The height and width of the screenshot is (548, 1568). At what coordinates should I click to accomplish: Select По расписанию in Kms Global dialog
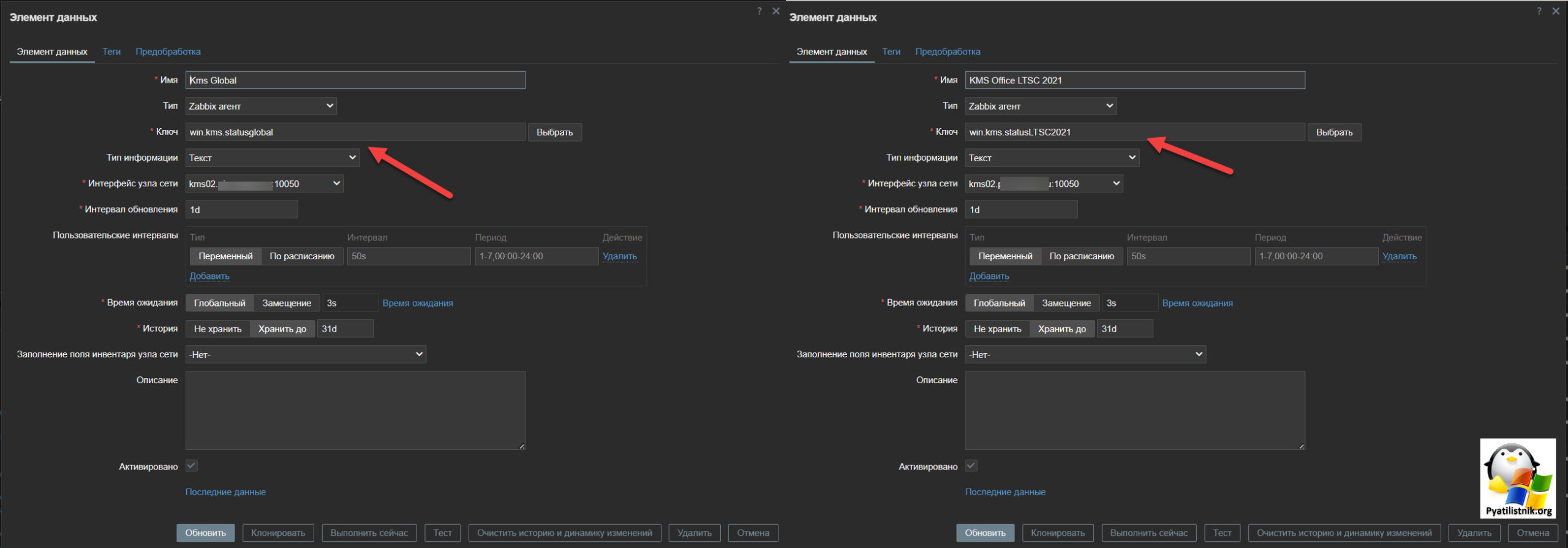302,256
